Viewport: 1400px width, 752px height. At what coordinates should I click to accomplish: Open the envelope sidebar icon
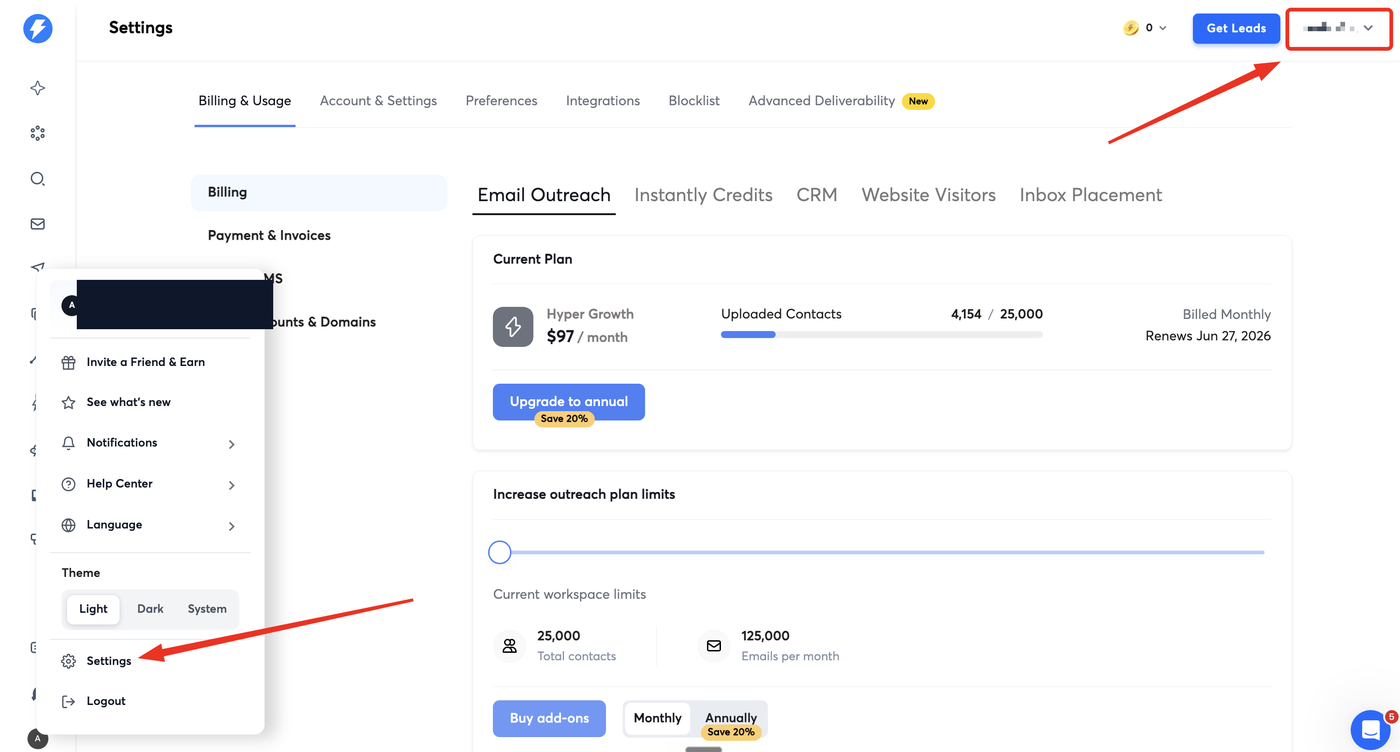(38, 224)
